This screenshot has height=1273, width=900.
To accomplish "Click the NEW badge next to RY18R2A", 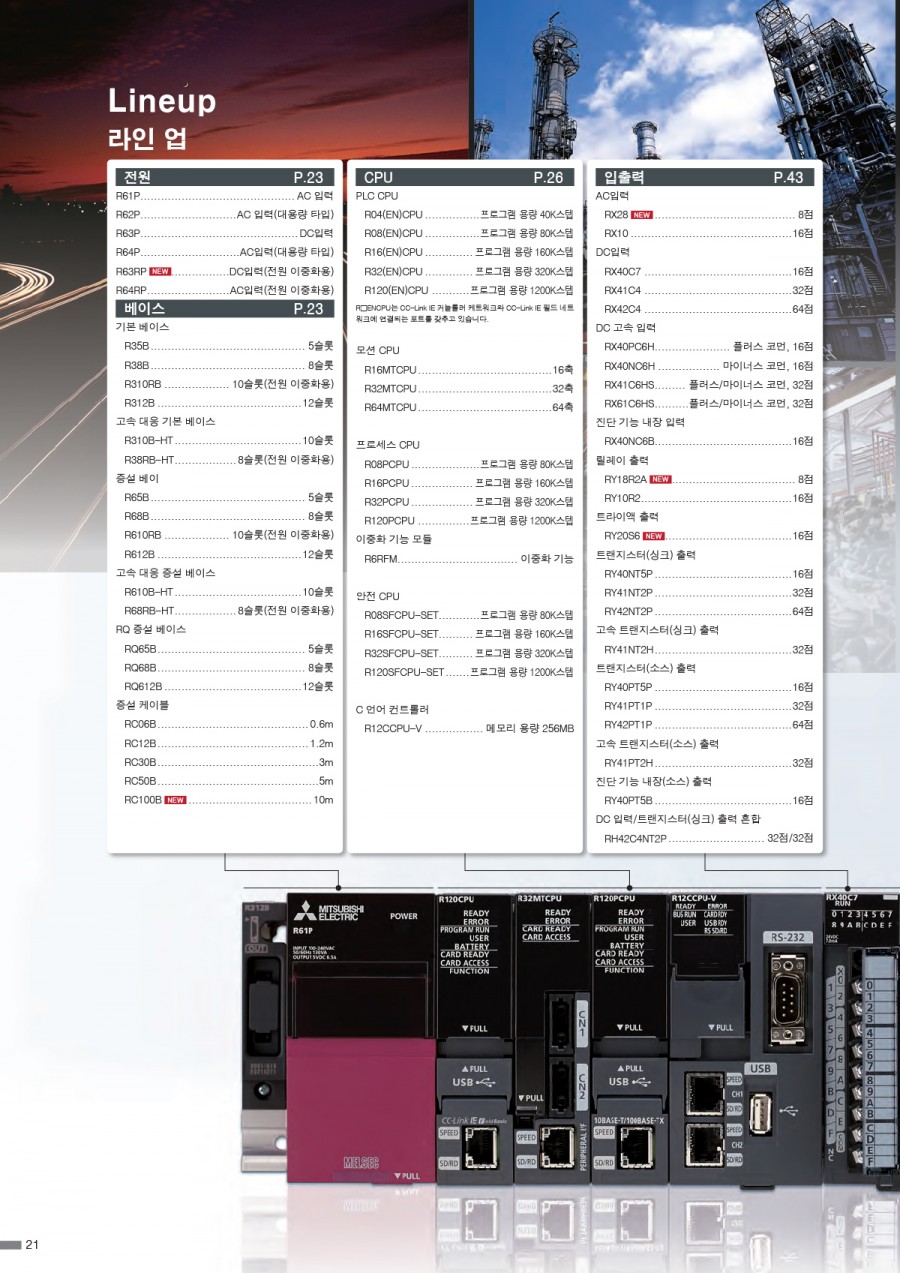I will 660,479.
